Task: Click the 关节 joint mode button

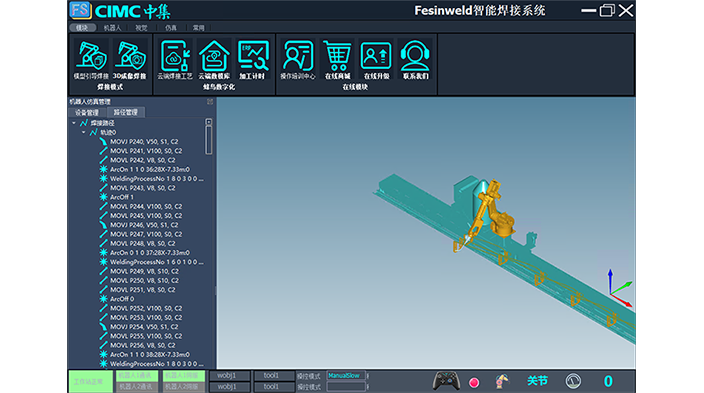Action: (x=537, y=381)
